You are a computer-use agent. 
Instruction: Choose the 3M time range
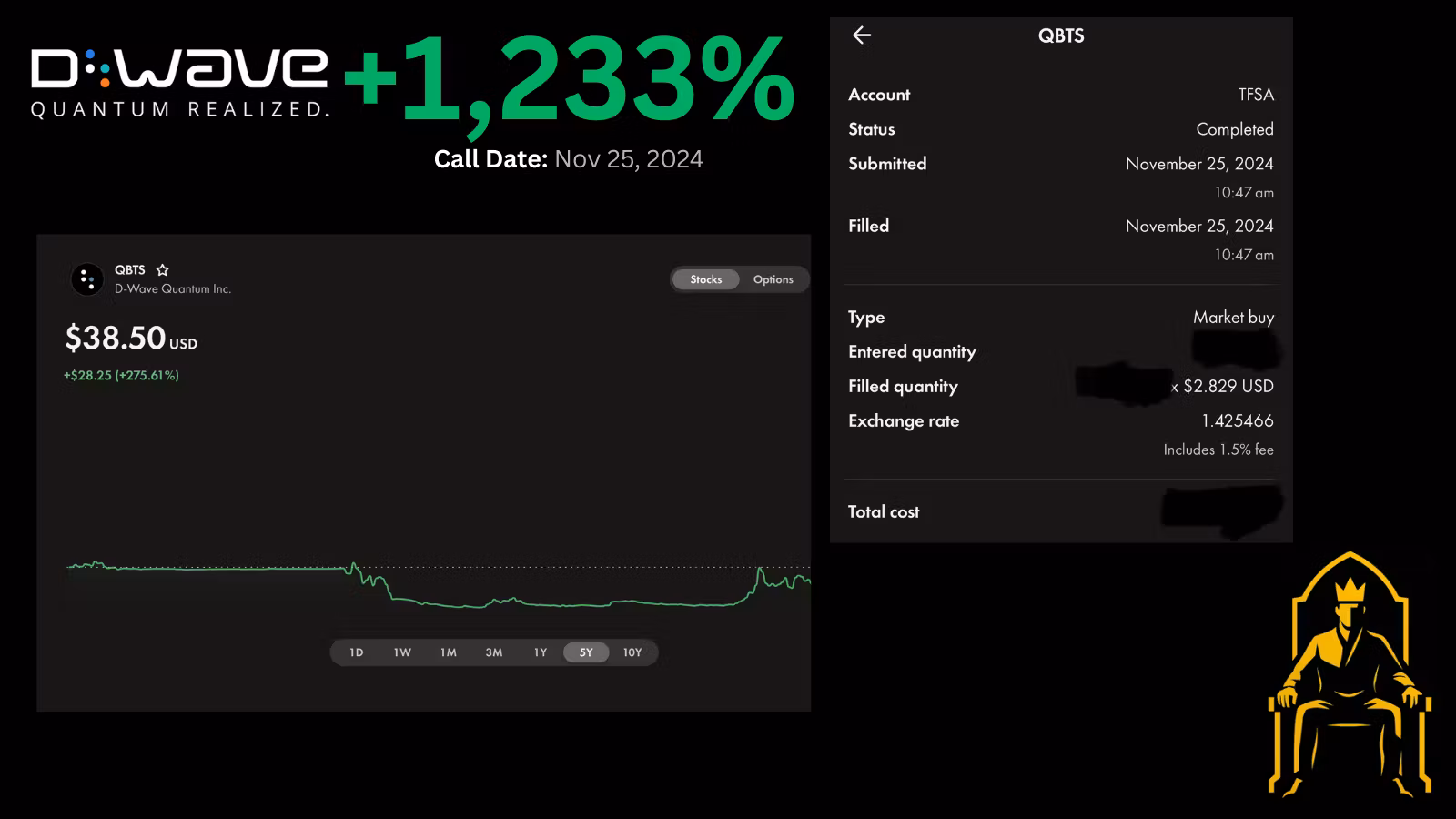pos(494,652)
